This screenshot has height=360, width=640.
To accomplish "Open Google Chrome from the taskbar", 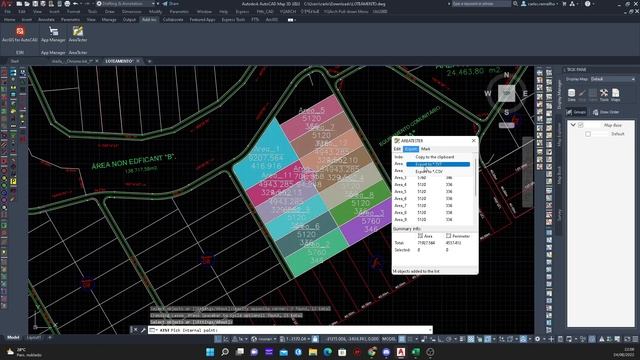I will 371,352.
